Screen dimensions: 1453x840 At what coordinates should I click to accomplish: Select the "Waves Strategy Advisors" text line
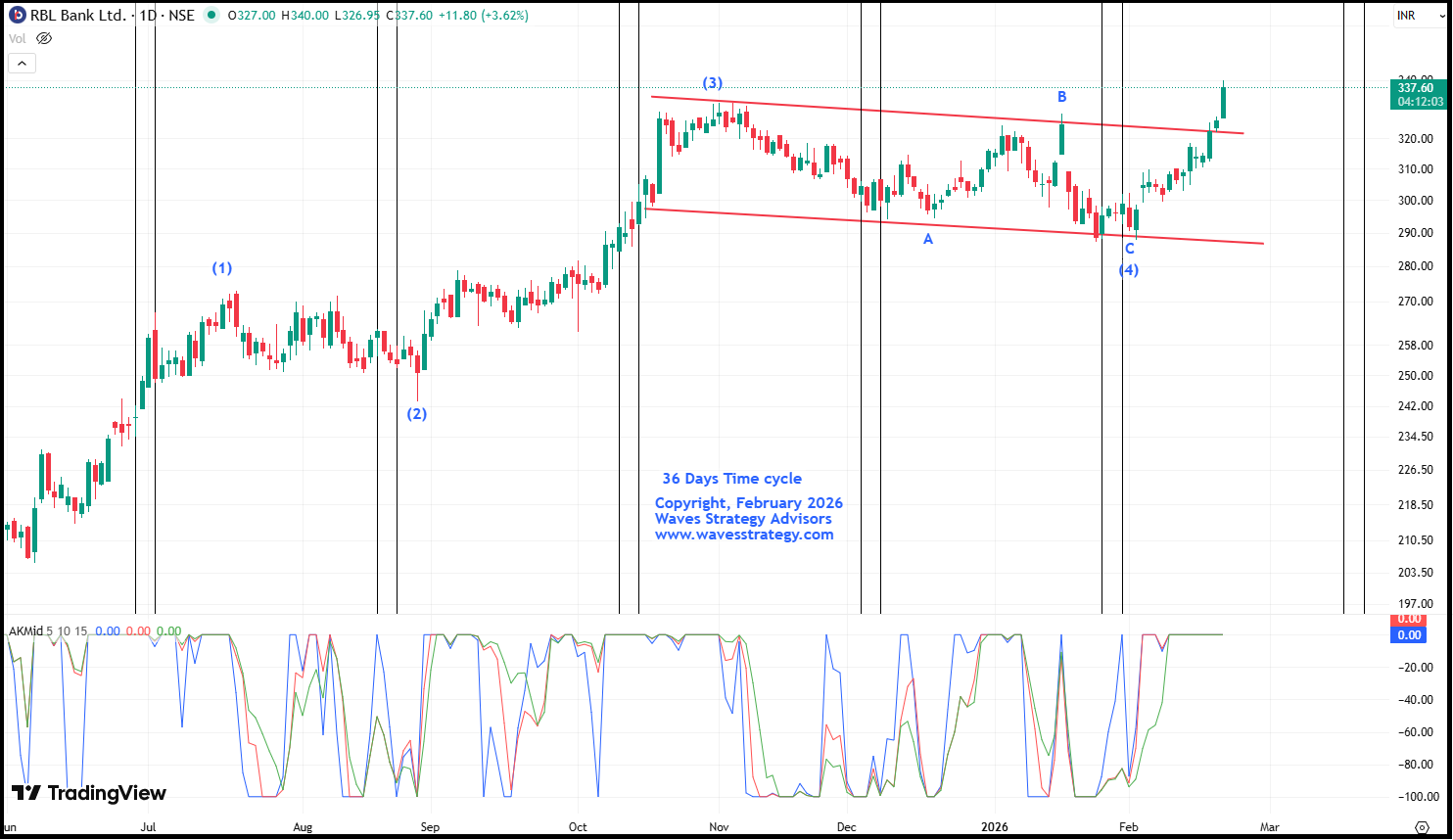tap(743, 519)
